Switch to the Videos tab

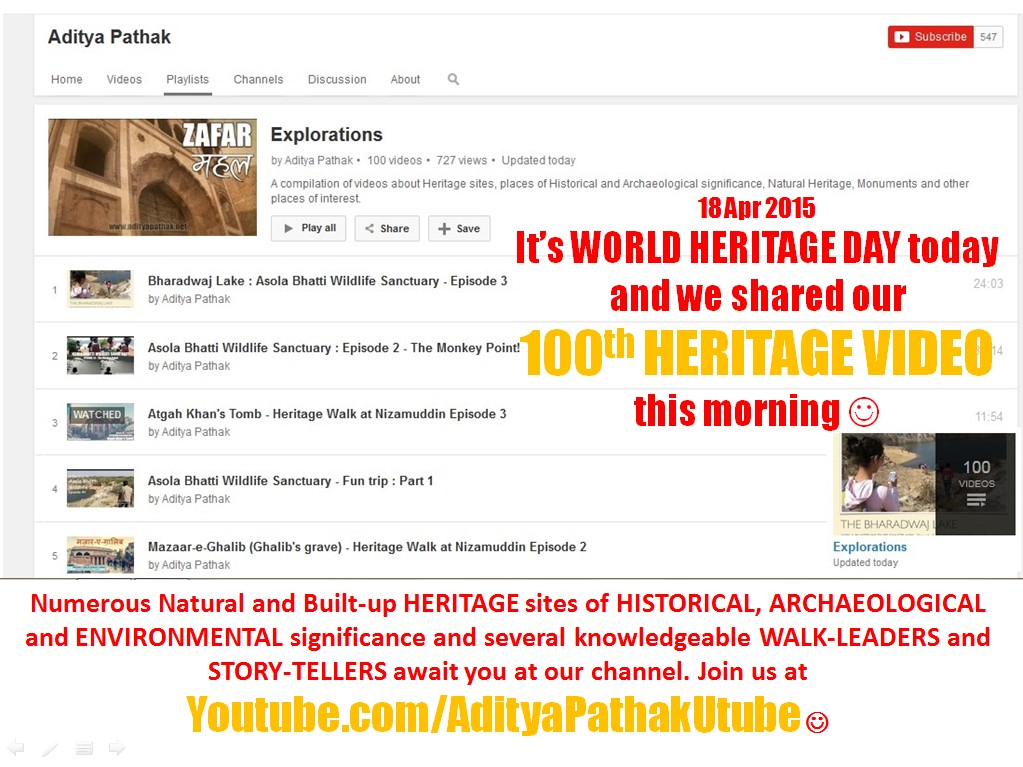[124, 80]
